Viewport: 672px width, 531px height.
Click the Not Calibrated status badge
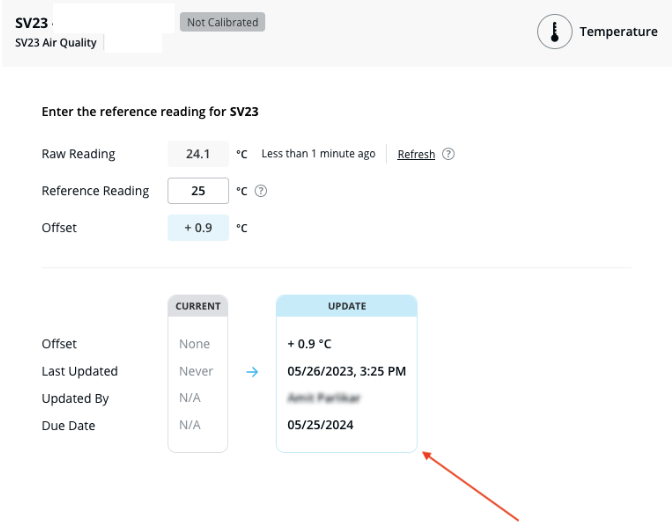point(222,22)
